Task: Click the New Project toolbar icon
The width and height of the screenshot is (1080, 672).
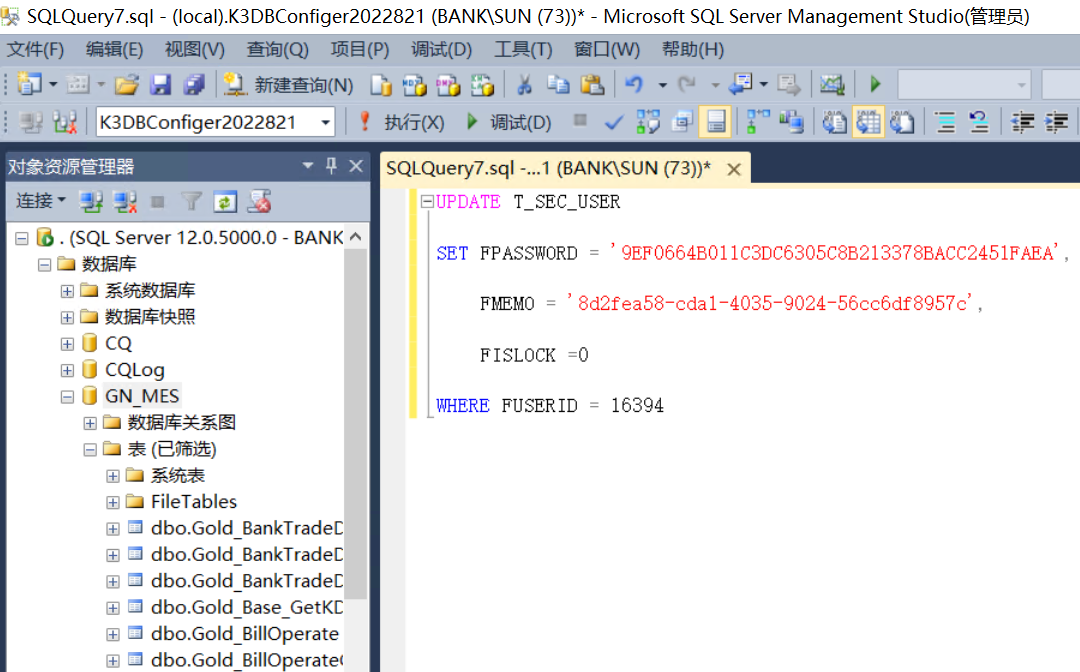Action: (x=29, y=84)
